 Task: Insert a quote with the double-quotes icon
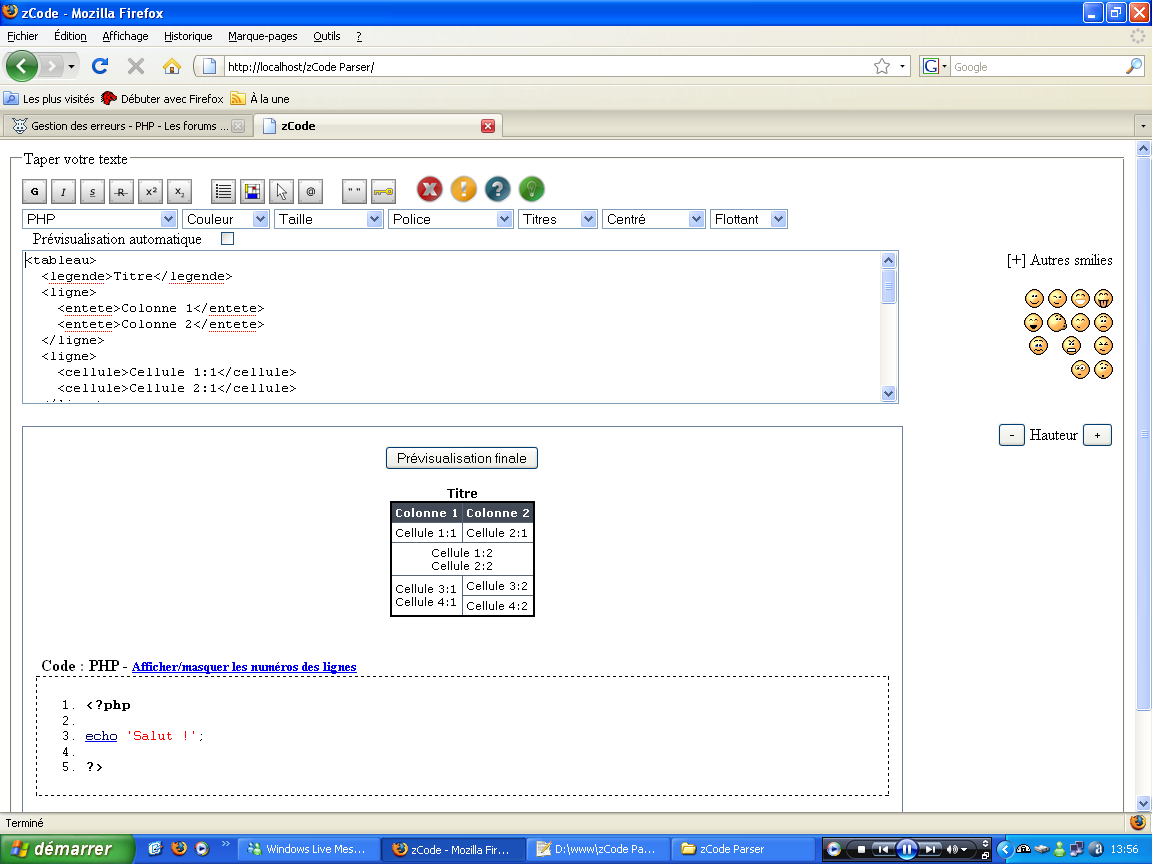pyautogui.click(x=354, y=190)
